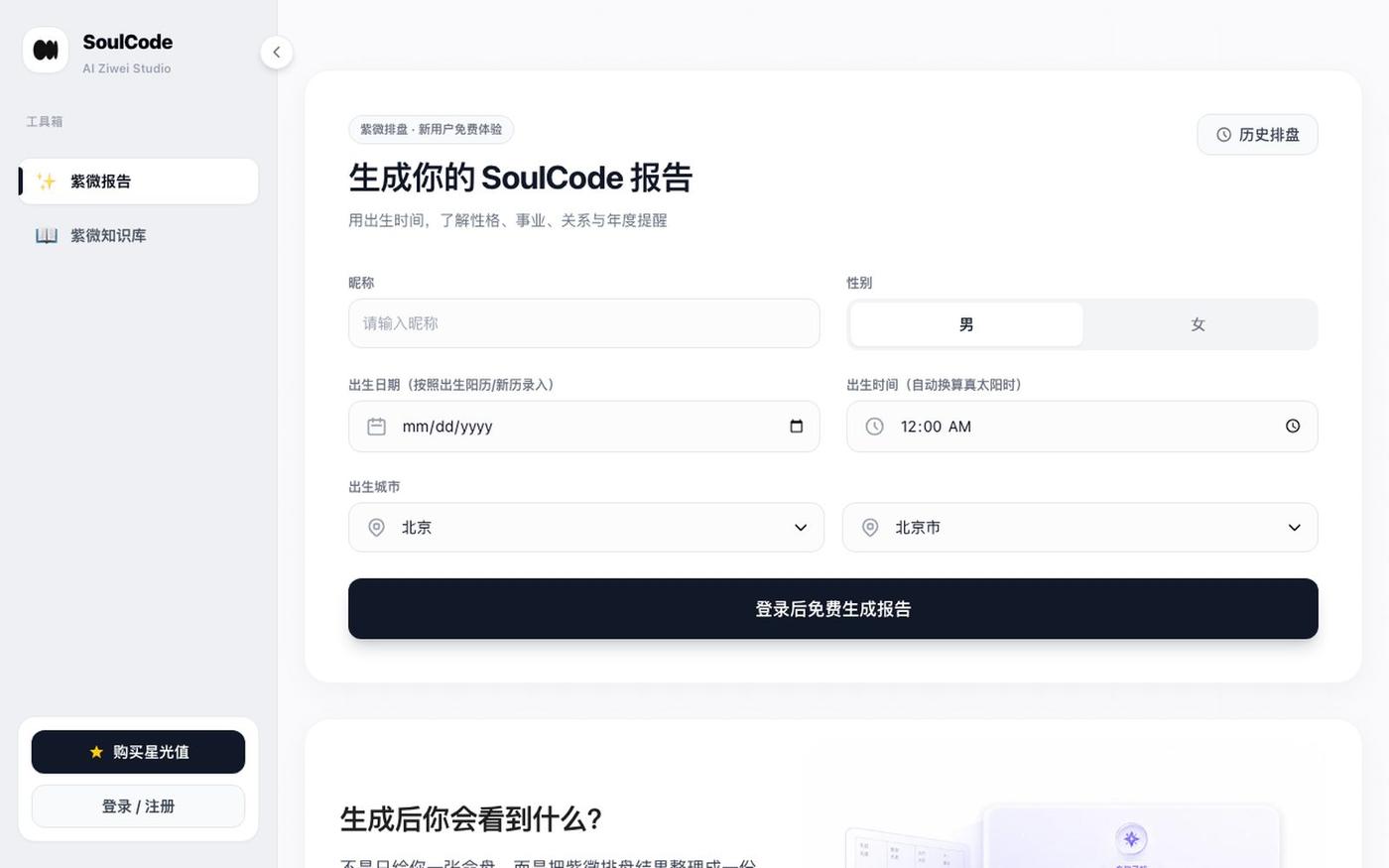Click the heading 生成你的 SoulCode 报告
Image resolution: width=1389 pixels, height=868 pixels.
520,178
